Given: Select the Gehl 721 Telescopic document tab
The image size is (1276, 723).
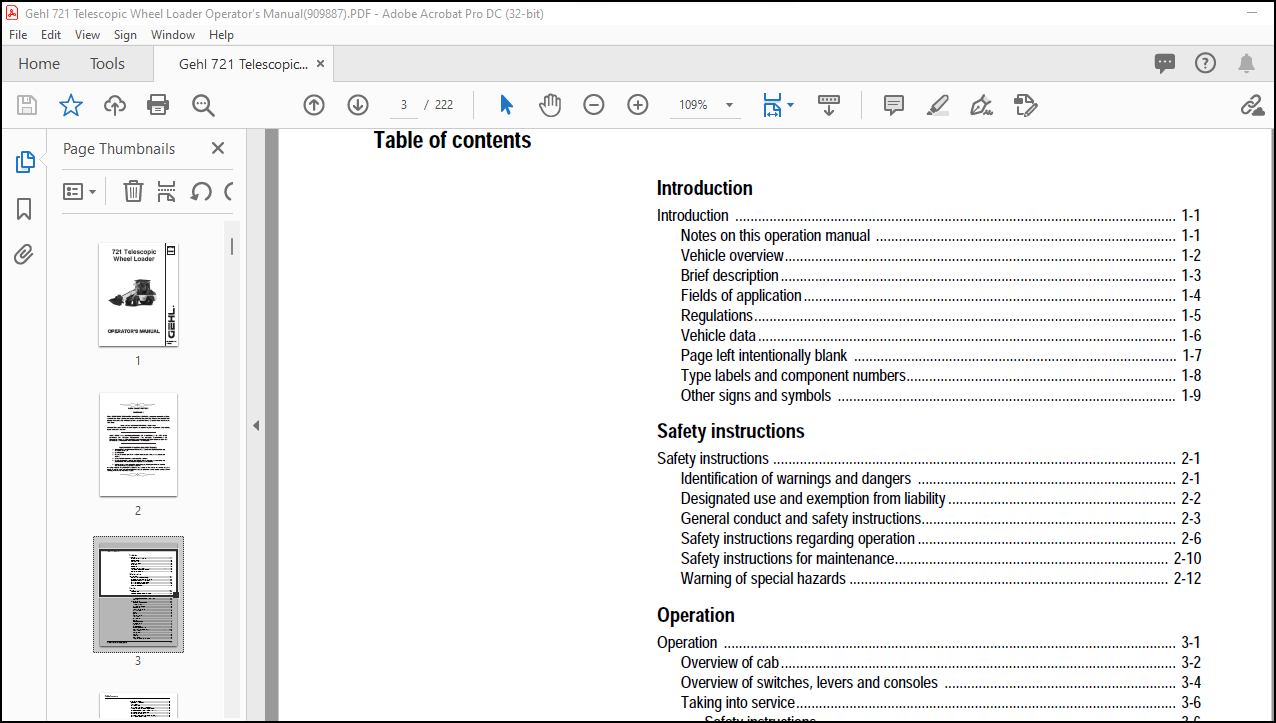Looking at the screenshot, I should (x=243, y=64).
